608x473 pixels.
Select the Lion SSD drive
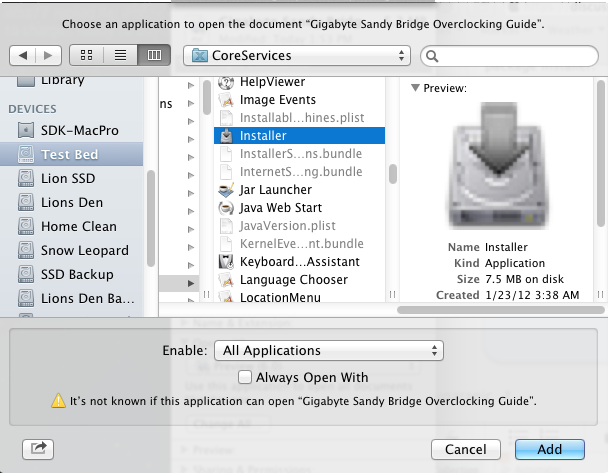(x=72, y=178)
